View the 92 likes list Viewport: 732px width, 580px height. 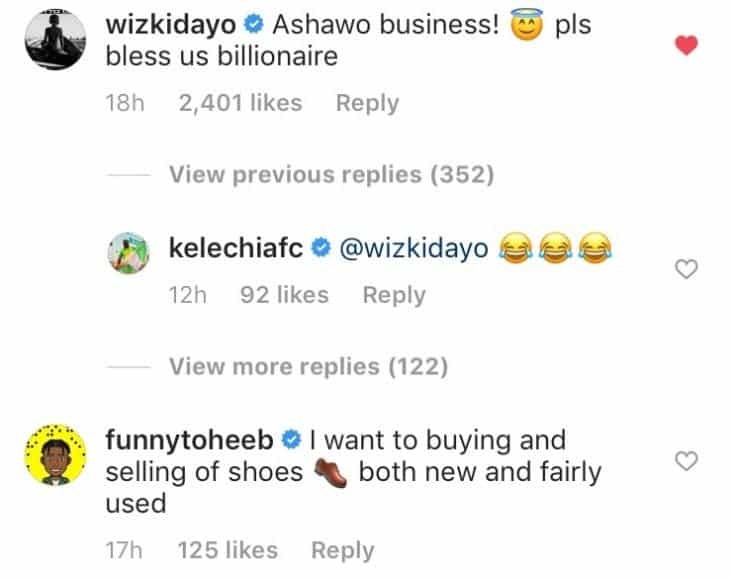click(x=285, y=295)
